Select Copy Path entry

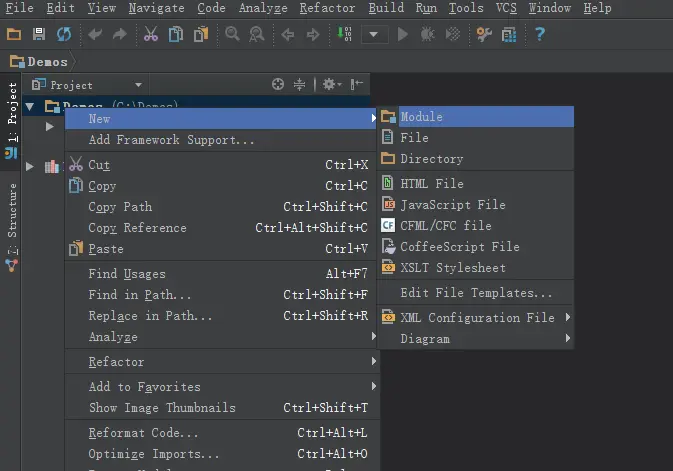221,207
